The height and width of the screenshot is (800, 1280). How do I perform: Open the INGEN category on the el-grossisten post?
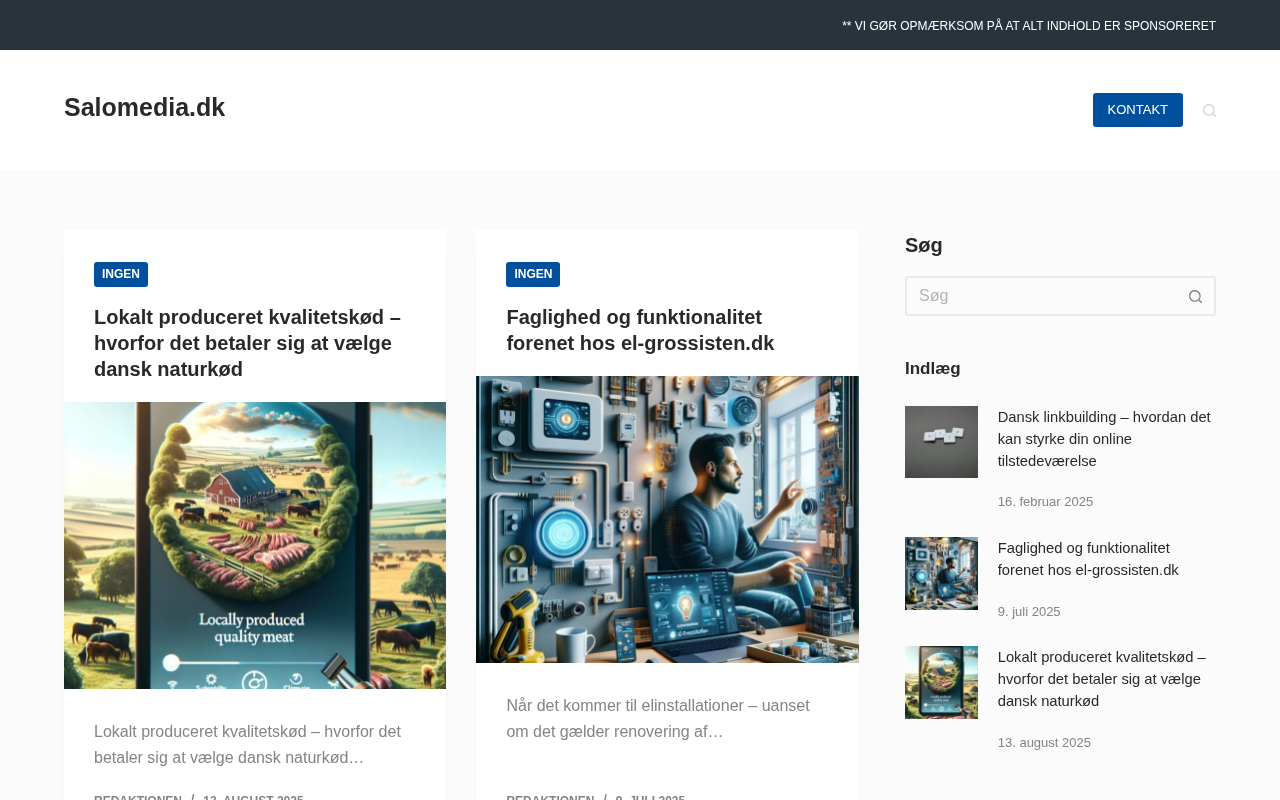(x=533, y=274)
